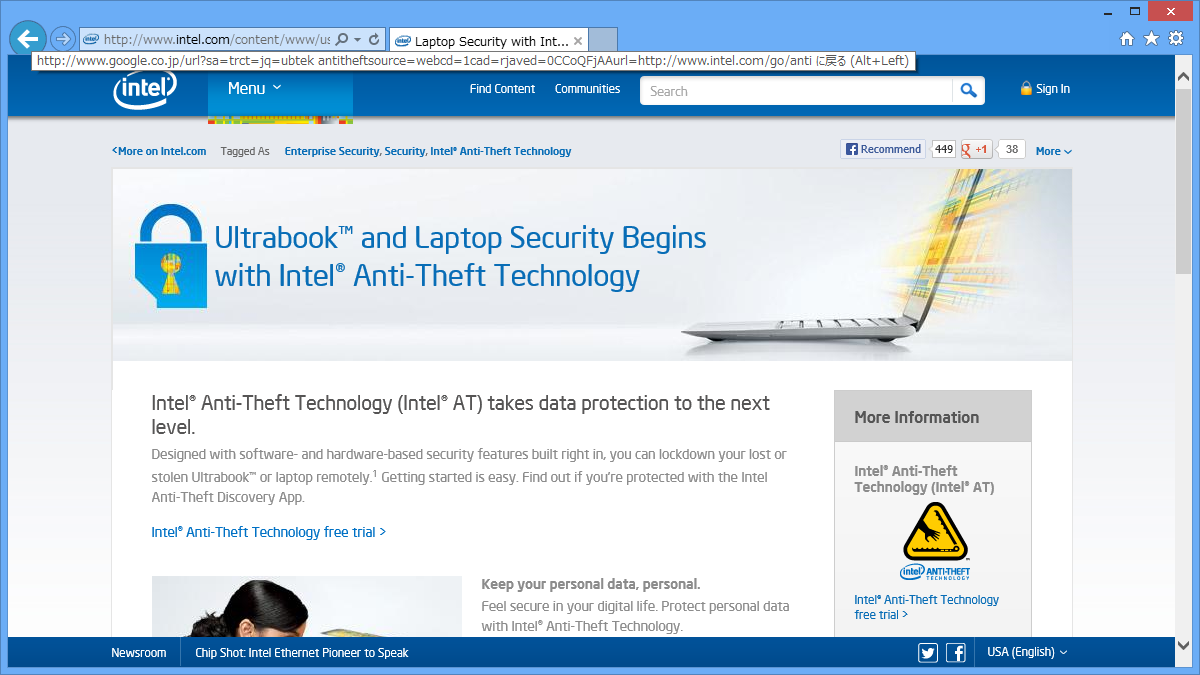Image resolution: width=1200 pixels, height=675 pixels.
Task: Open the Communities menu item
Action: coord(588,89)
